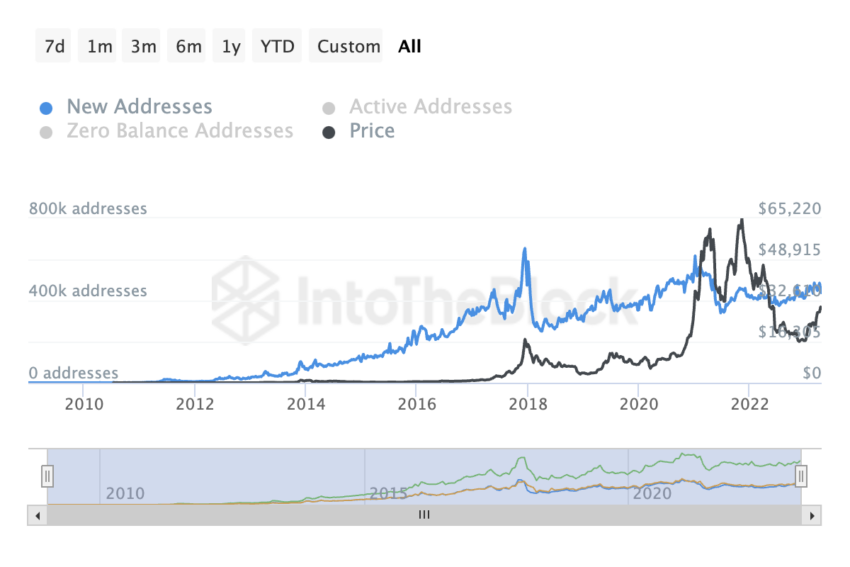
Task: Enable the Active Addresses series
Action: pyautogui.click(x=430, y=107)
